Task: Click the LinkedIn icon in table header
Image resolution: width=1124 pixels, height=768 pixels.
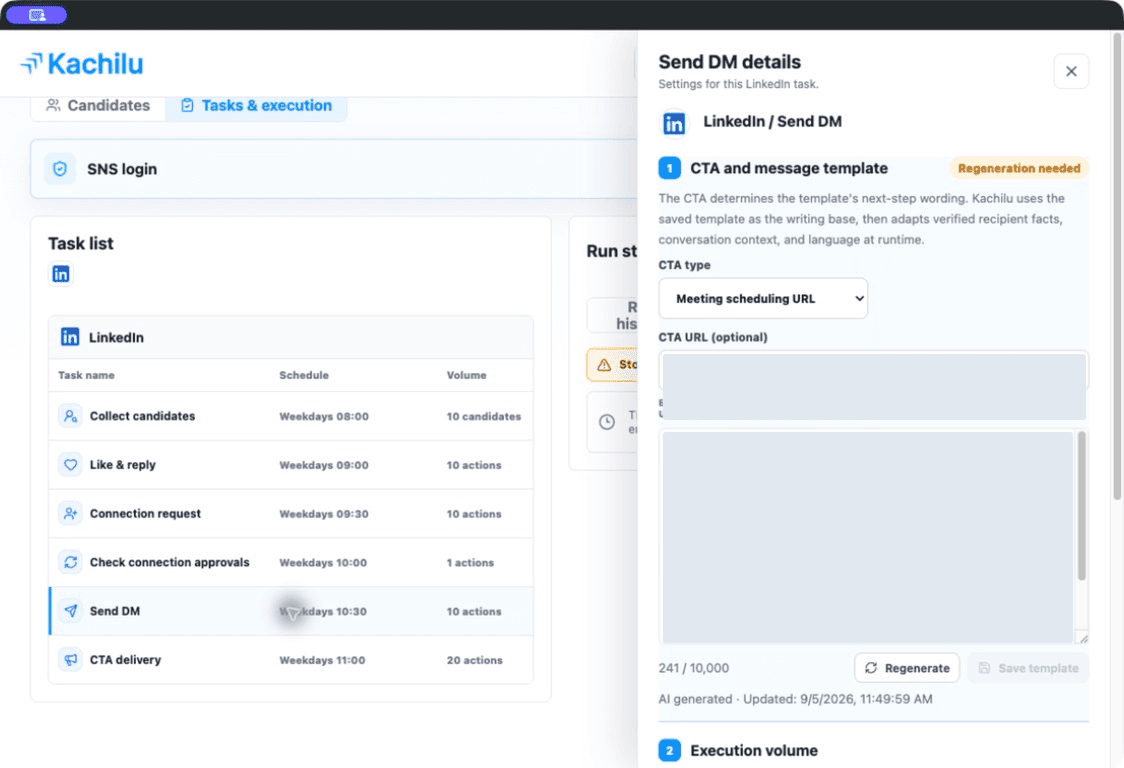Action: coord(70,337)
